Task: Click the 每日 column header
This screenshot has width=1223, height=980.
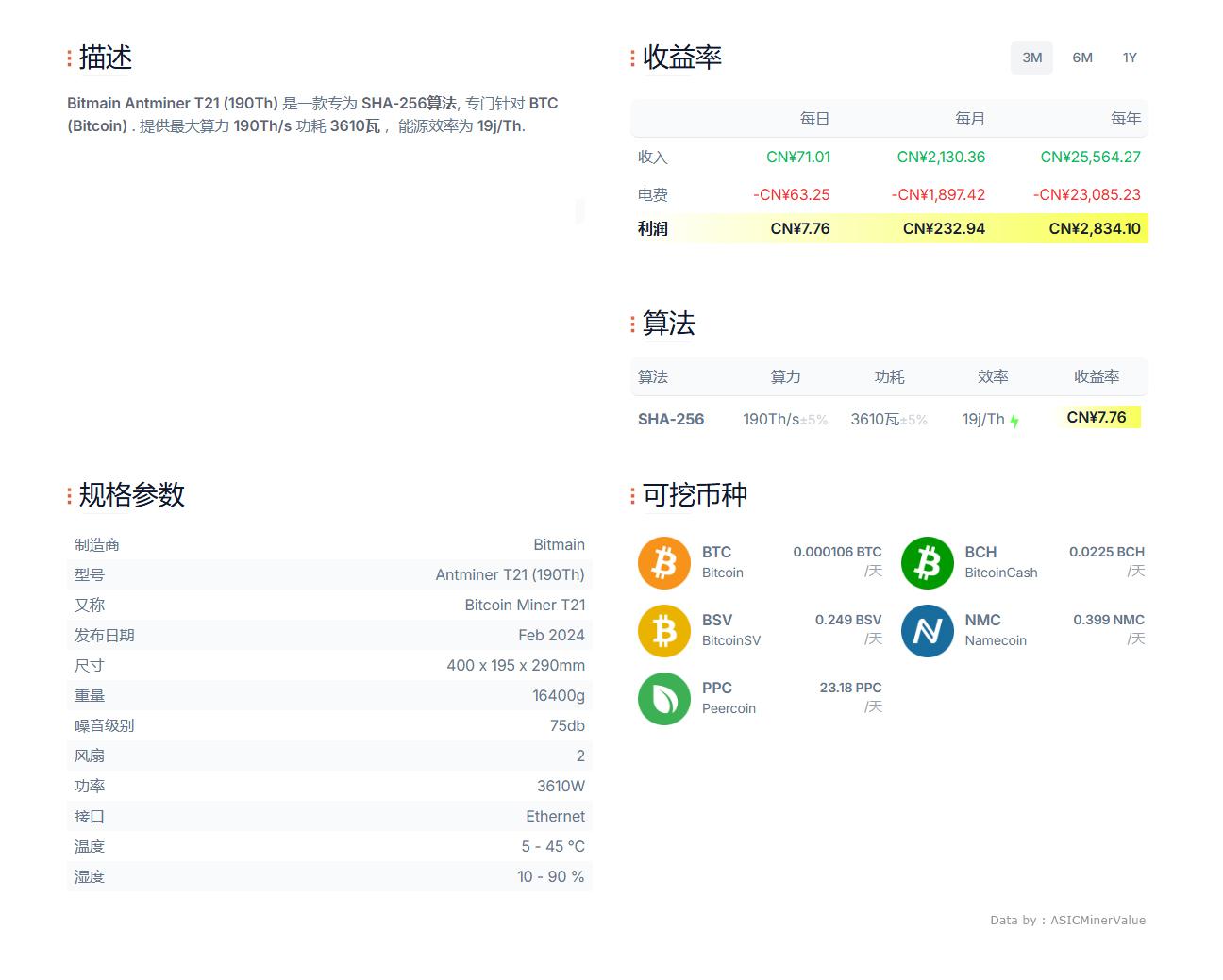Action: pos(814,119)
